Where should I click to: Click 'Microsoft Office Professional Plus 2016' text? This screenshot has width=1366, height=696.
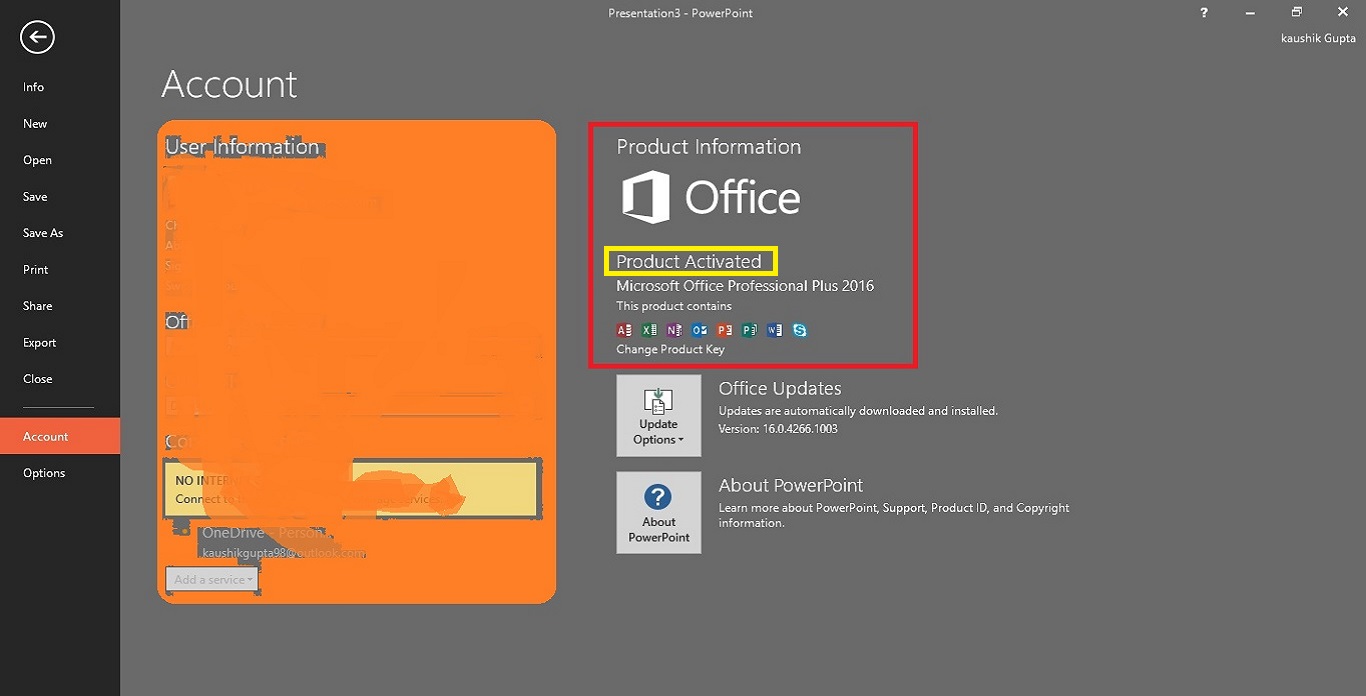pyautogui.click(x=745, y=286)
